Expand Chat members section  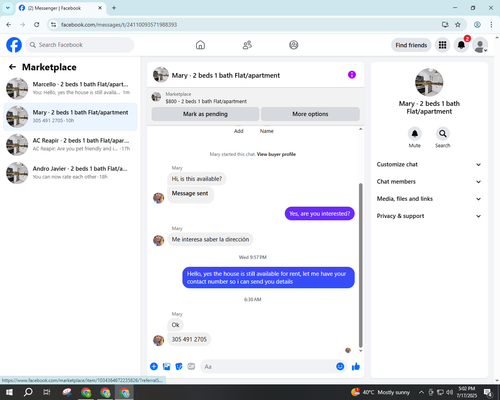(429, 182)
